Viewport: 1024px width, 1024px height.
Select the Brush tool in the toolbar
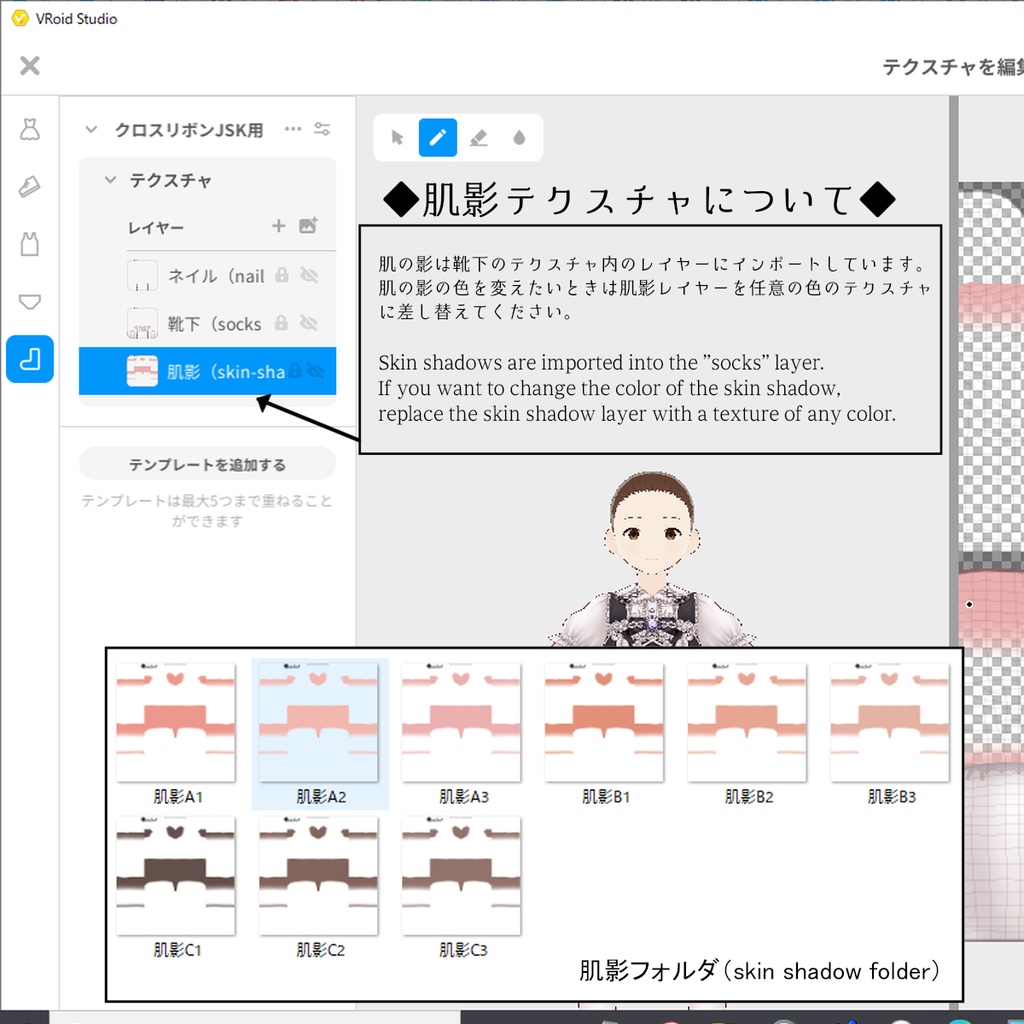[436, 137]
